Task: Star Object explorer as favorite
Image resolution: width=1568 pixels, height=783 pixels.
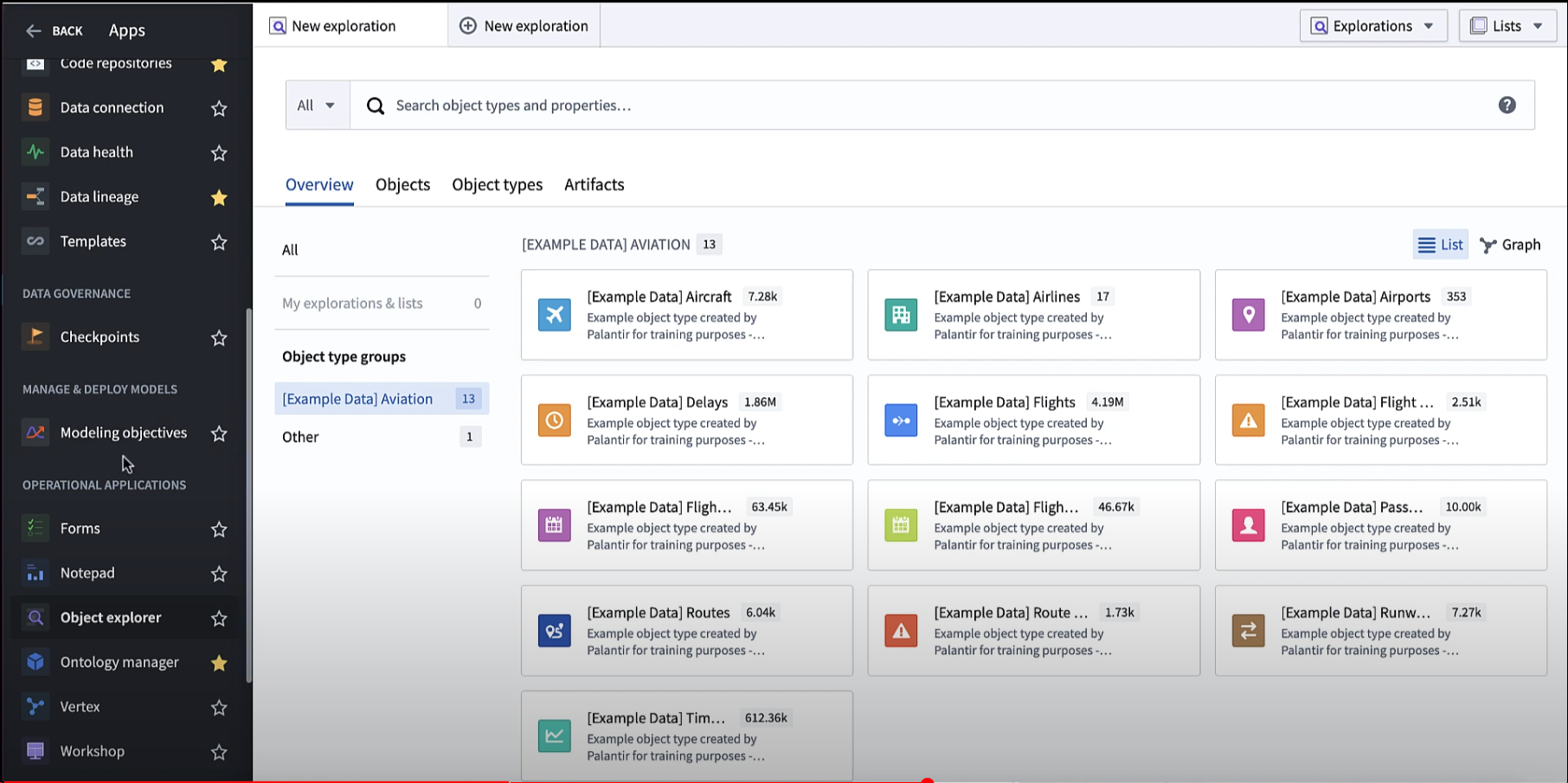Action: tap(219, 618)
